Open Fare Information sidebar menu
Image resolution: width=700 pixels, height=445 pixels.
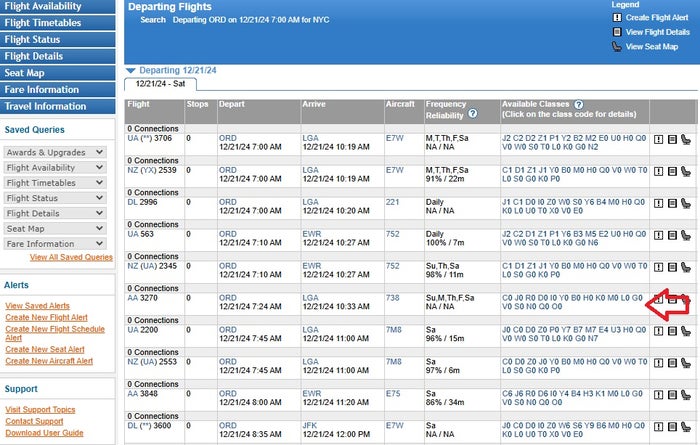click(x=58, y=90)
